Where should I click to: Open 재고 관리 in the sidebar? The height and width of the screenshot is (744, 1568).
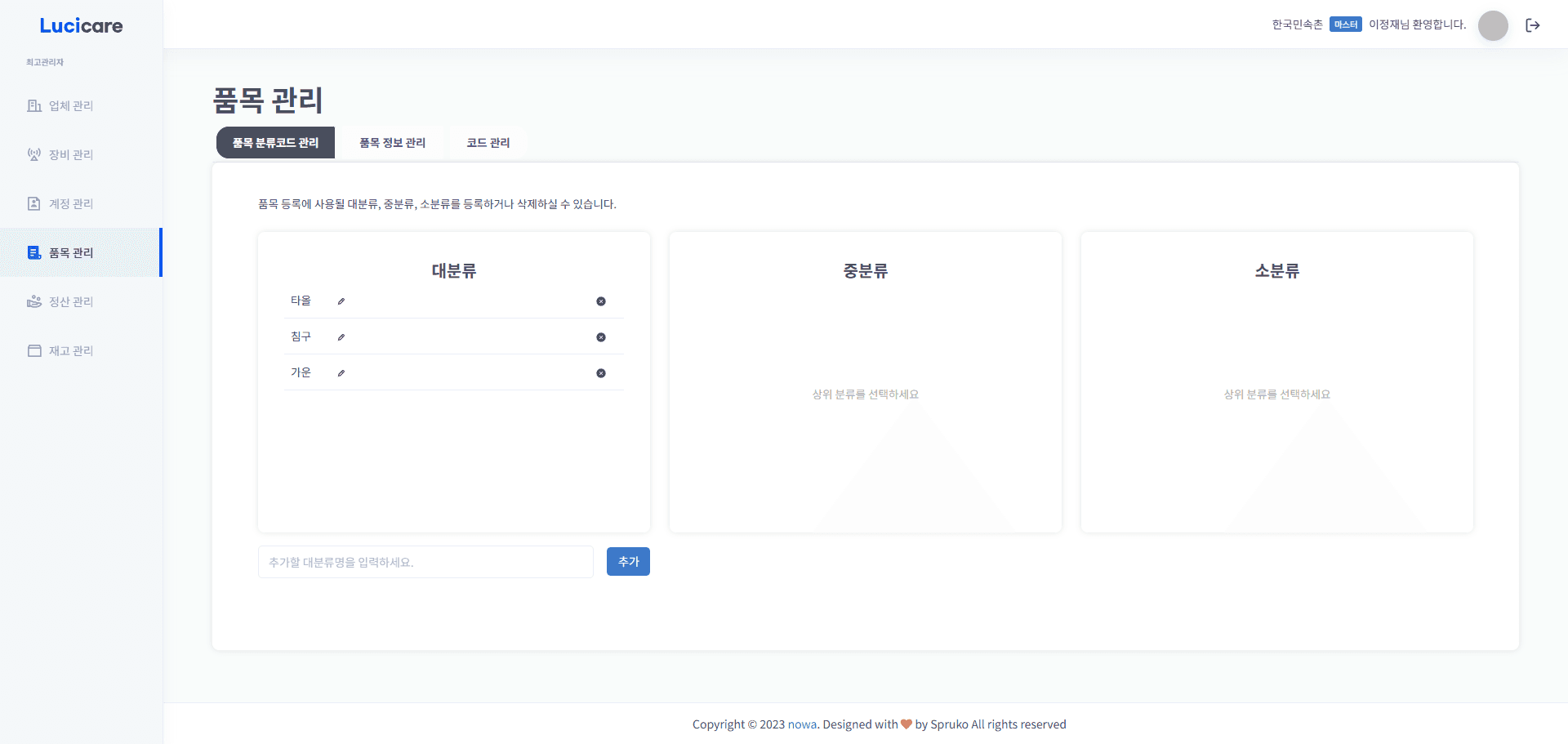coord(71,351)
